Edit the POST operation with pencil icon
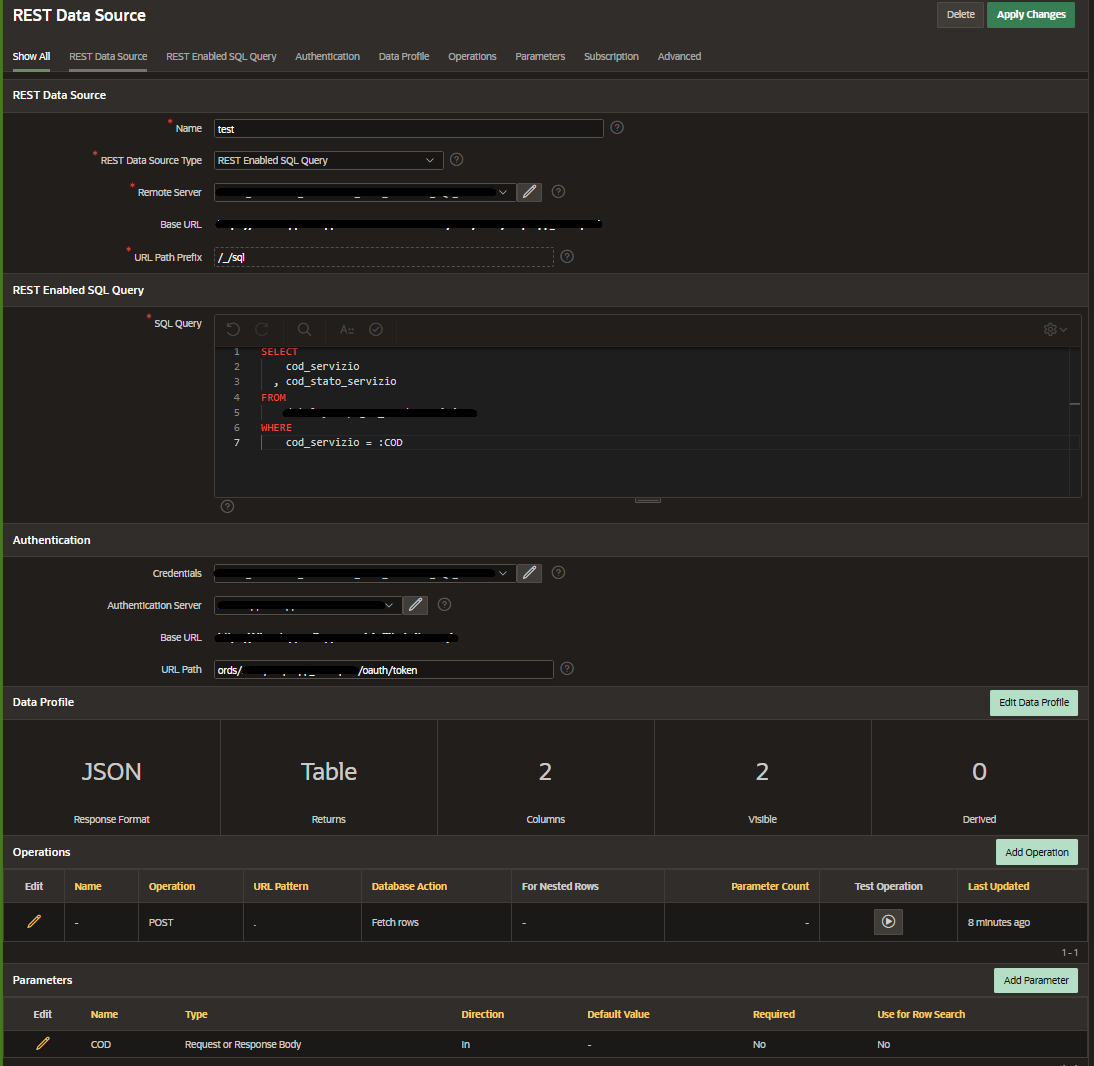 click(x=33, y=922)
